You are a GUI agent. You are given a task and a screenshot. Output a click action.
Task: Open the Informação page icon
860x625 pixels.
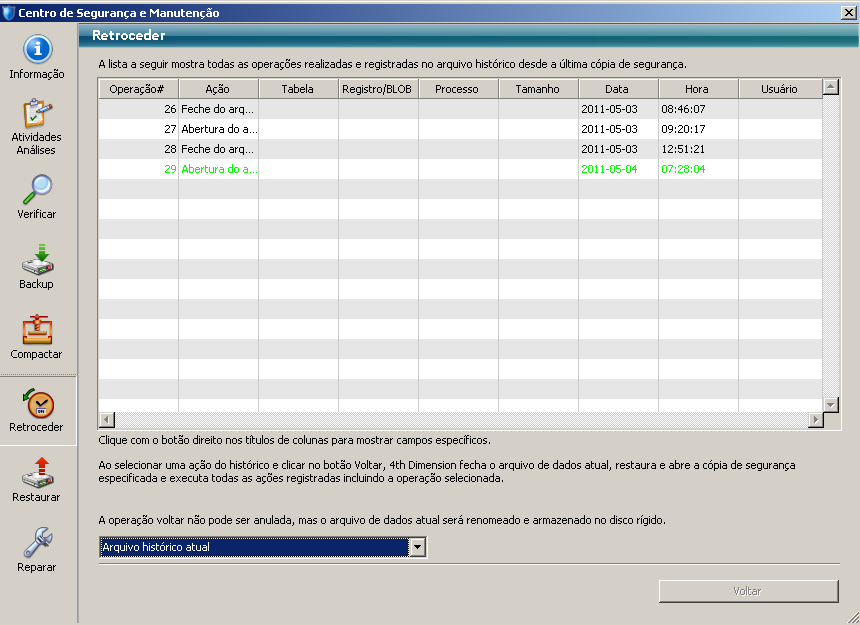coord(37,50)
